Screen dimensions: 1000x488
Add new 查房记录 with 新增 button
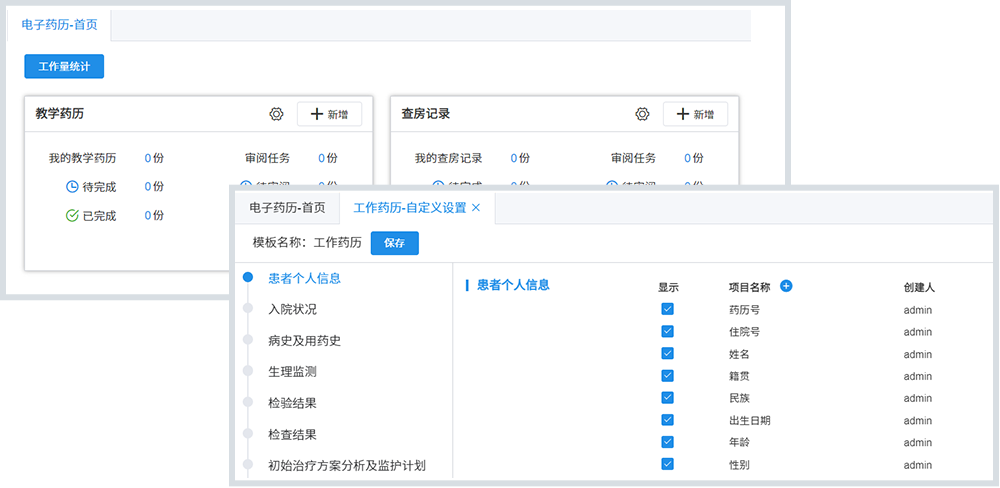pos(695,114)
